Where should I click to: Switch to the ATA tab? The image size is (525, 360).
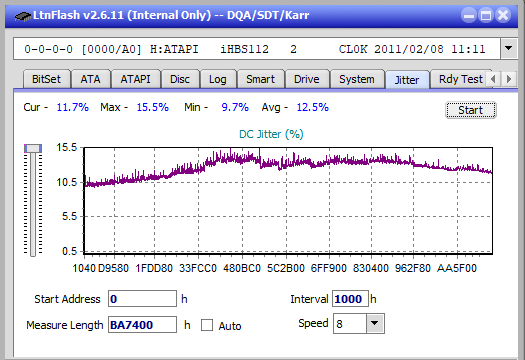point(90,79)
